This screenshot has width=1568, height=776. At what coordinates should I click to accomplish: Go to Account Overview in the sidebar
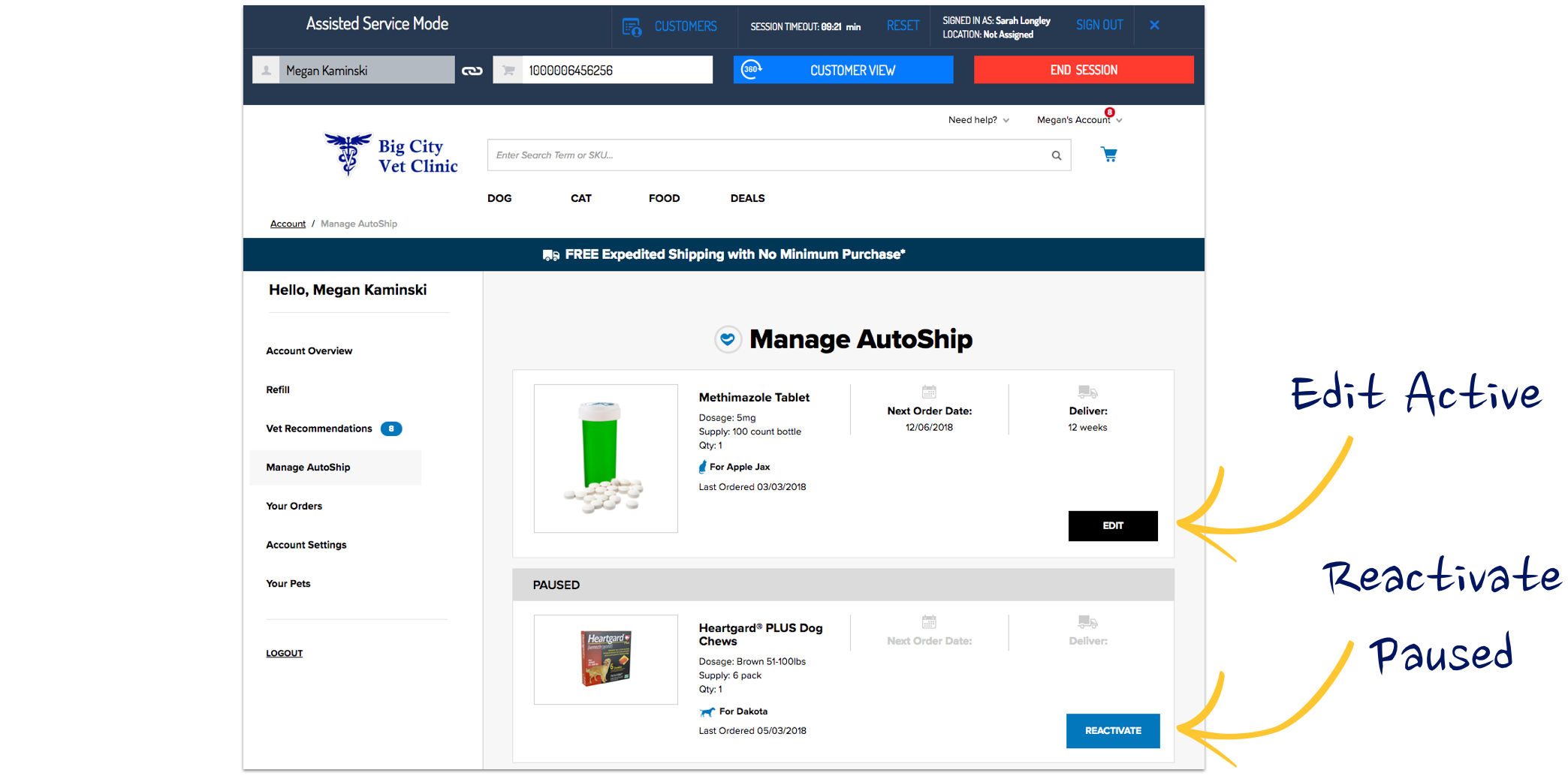click(309, 351)
